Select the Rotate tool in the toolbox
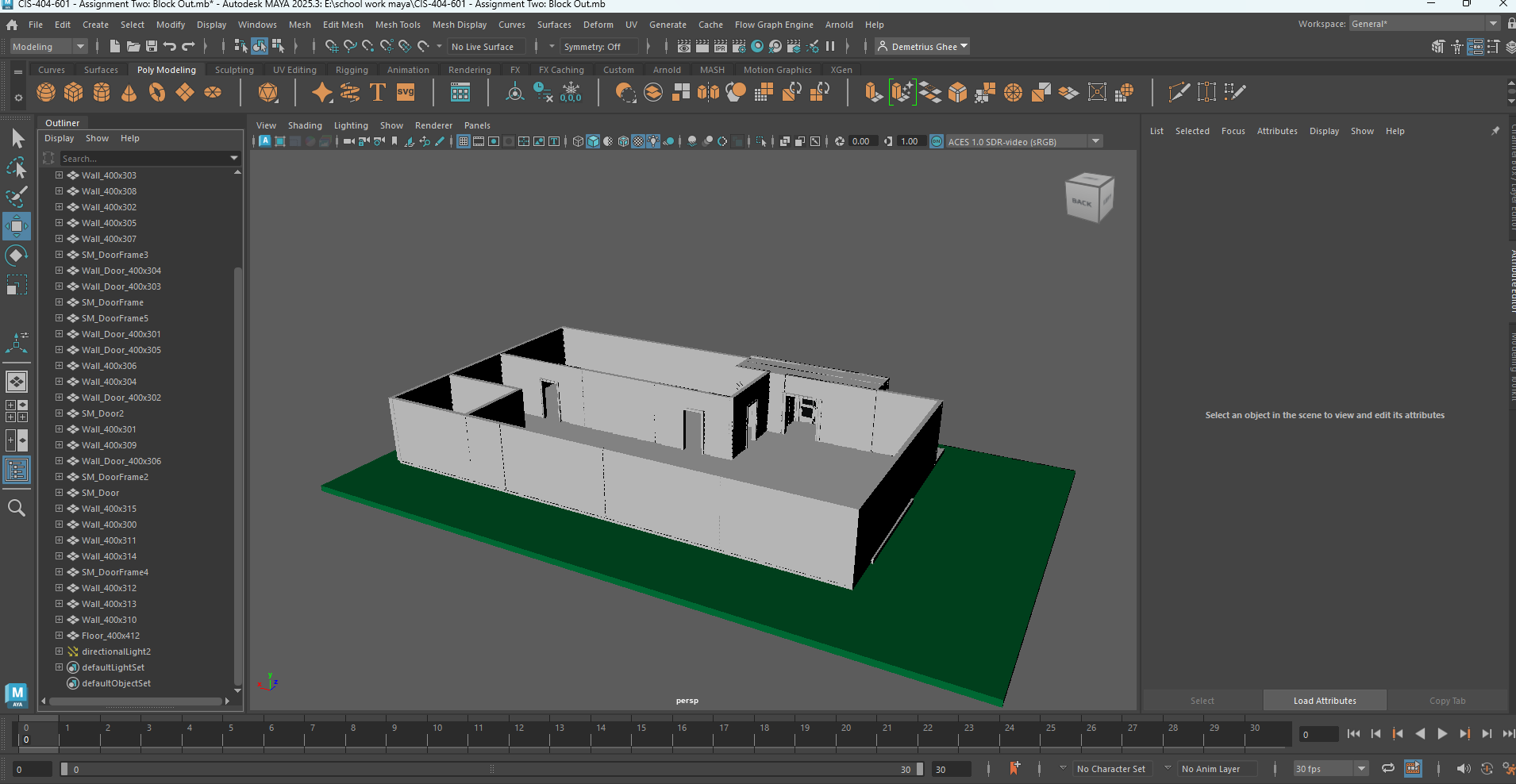Viewport: 1516px width, 784px height. coord(17,256)
